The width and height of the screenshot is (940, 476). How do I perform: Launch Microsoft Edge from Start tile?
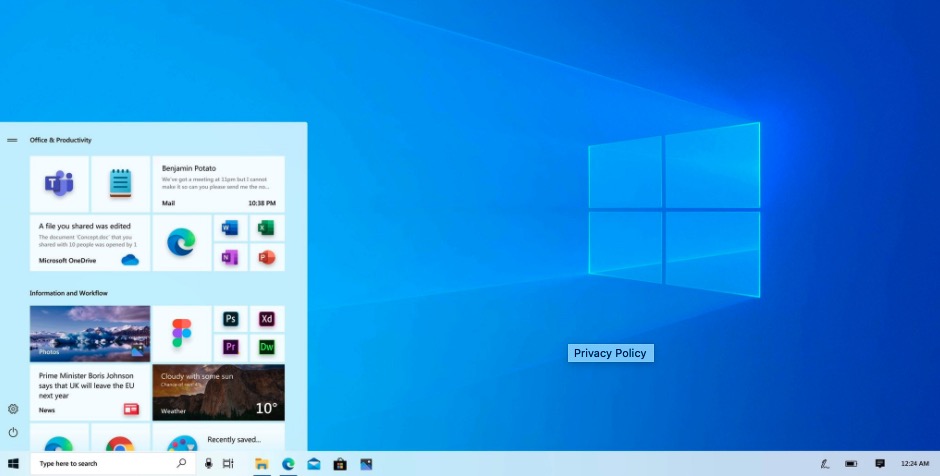point(182,243)
